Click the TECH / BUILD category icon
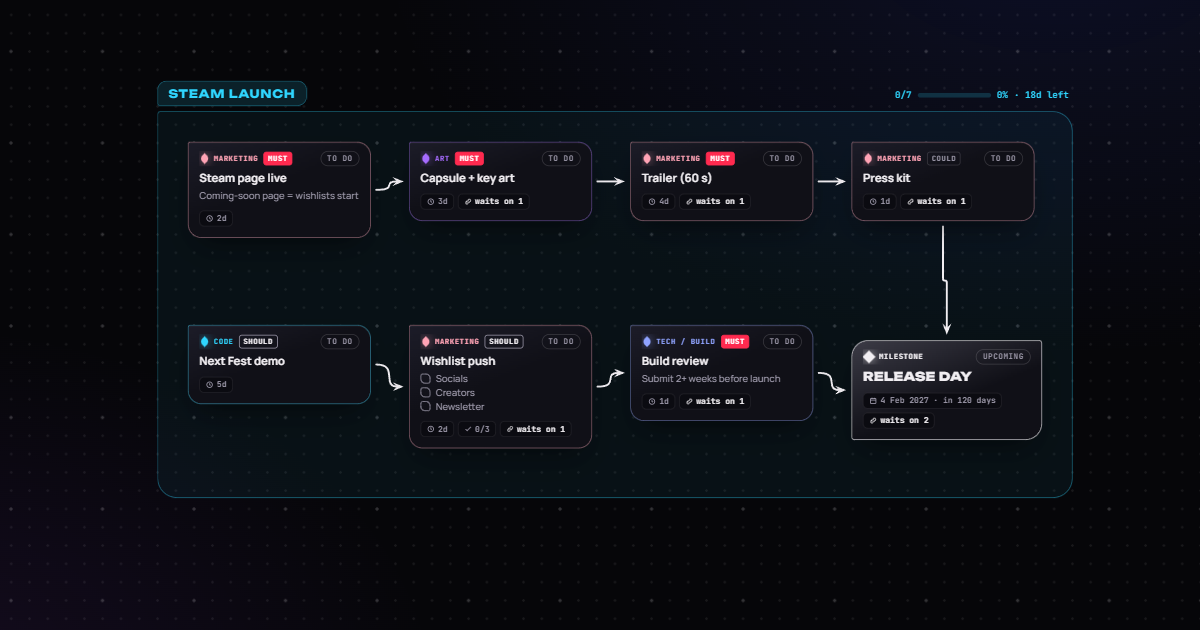 click(647, 341)
